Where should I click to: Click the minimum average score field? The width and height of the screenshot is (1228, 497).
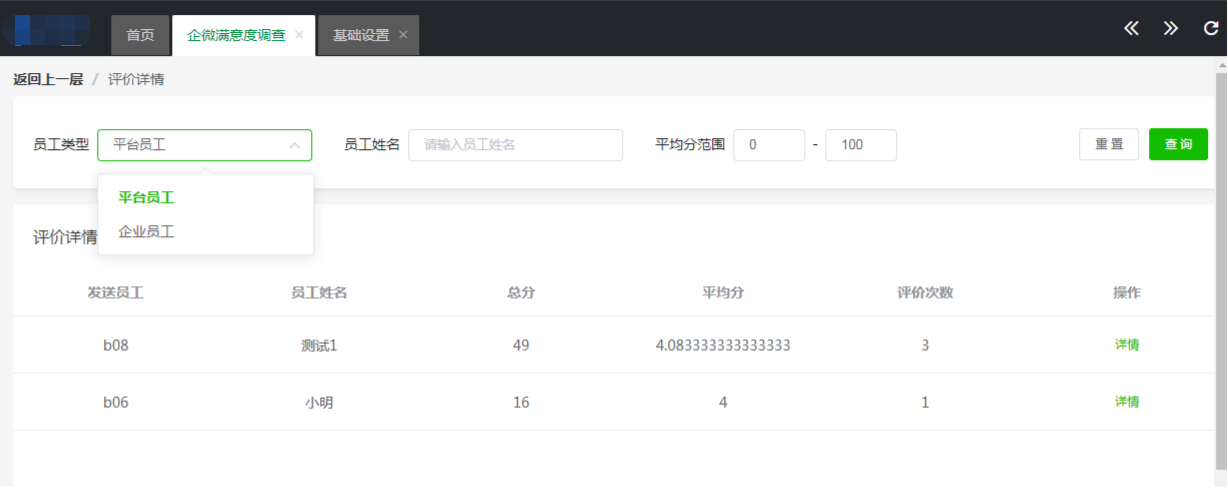click(768, 145)
